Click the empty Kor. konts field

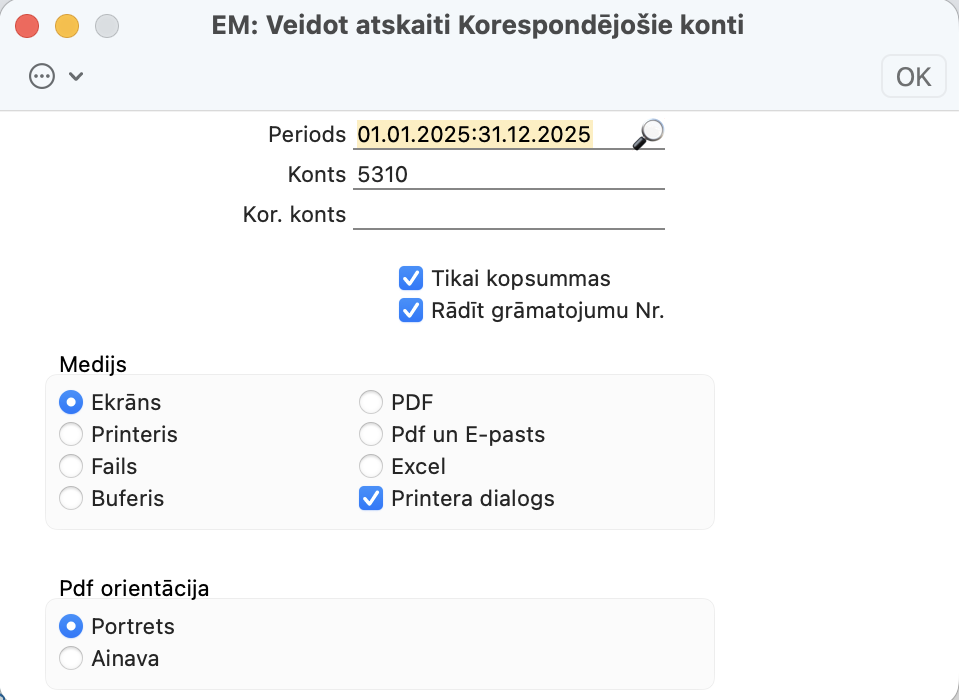coord(508,215)
